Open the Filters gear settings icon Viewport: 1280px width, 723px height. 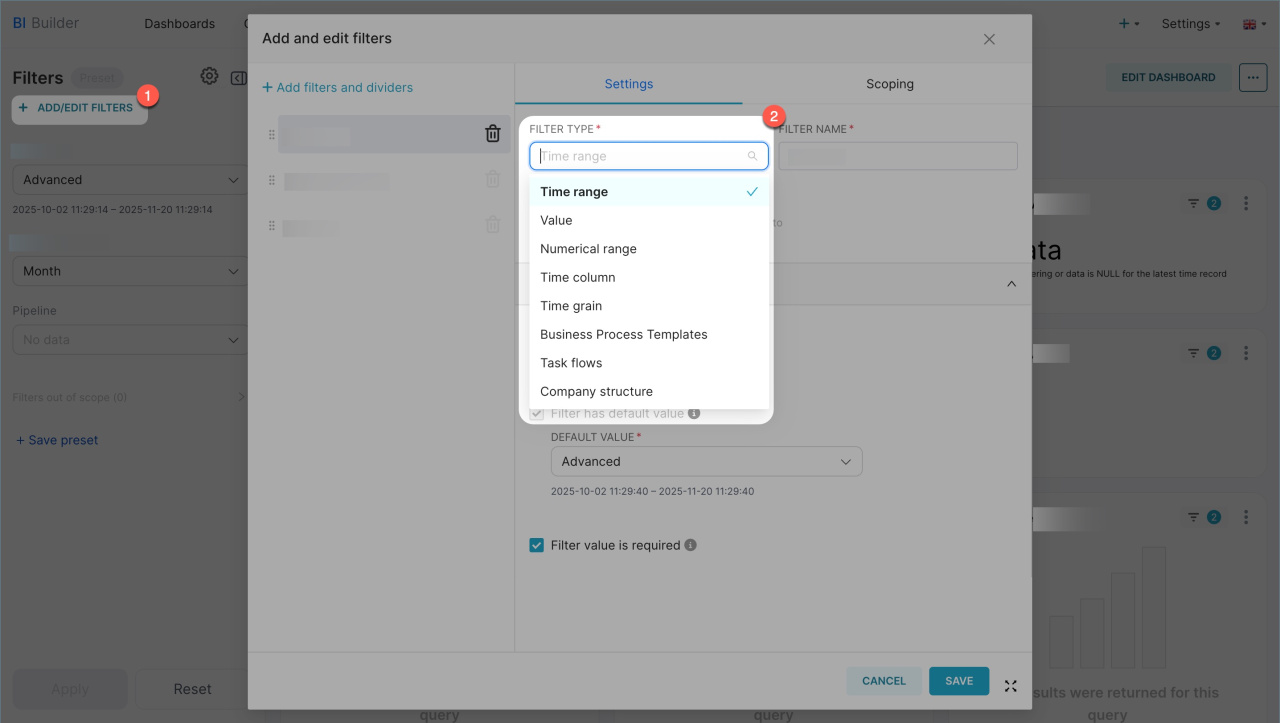coord(209,77)
